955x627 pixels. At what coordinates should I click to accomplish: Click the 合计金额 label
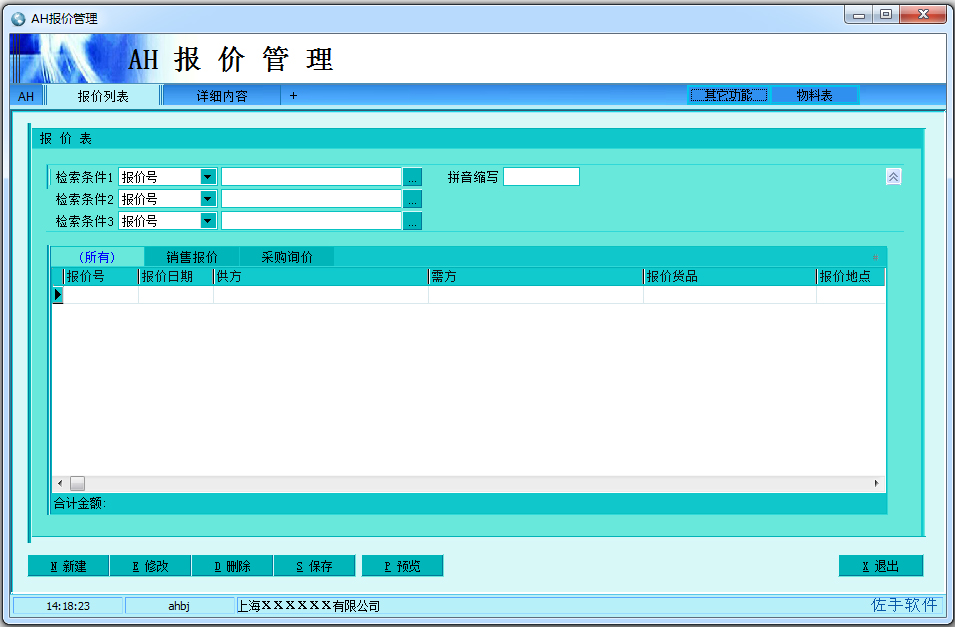(80, 503)
